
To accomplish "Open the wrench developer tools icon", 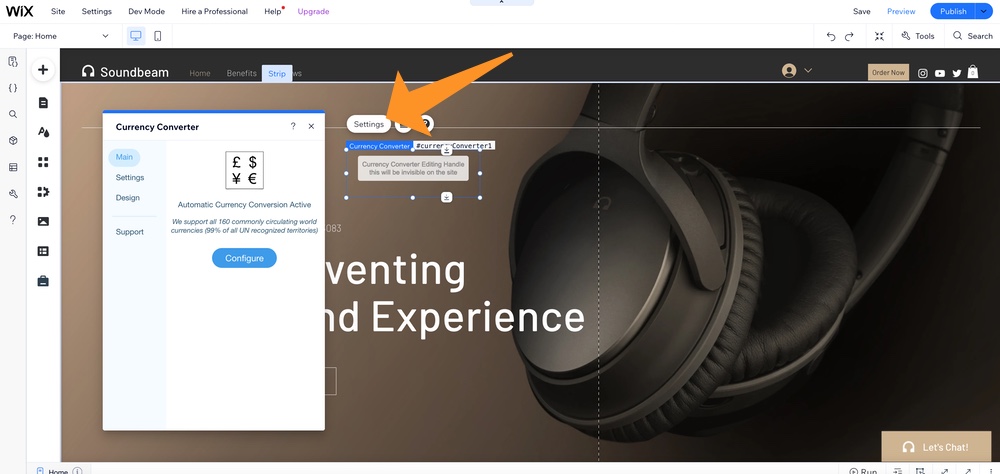I will 13,193.
